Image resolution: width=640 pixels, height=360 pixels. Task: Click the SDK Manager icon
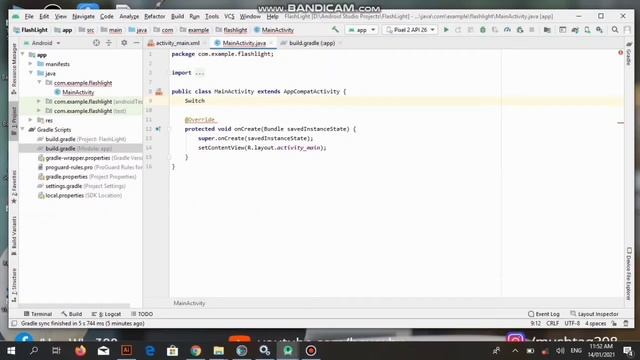(600, 30)
